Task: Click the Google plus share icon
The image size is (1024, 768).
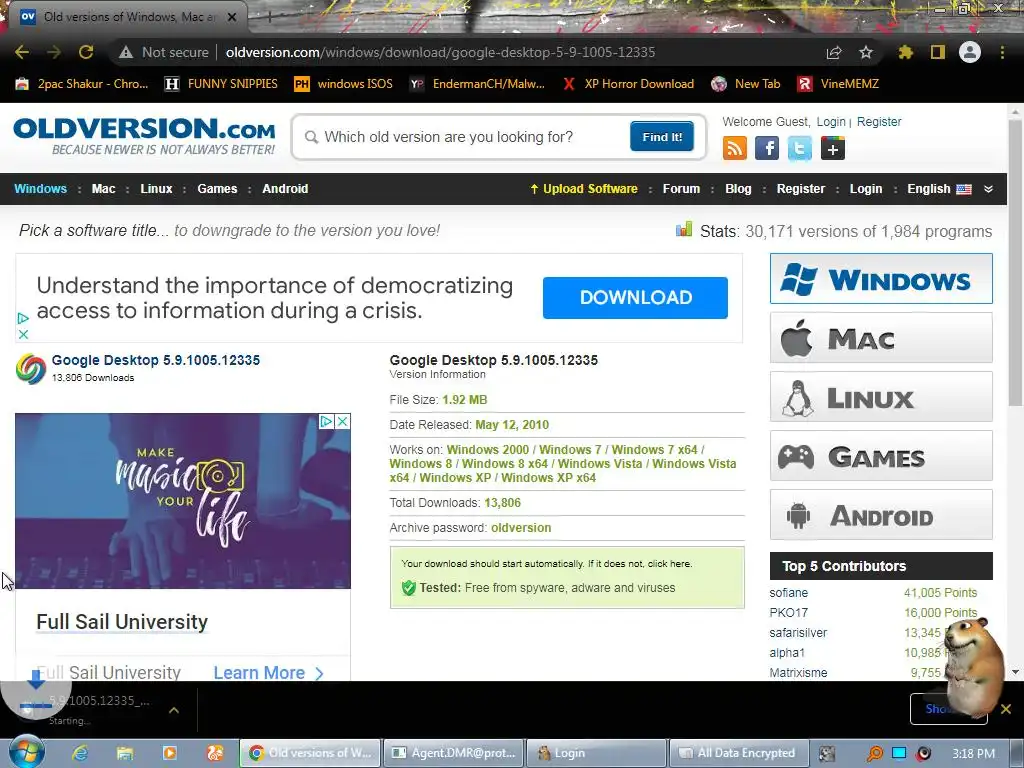Action: click(x=833, y=148)
